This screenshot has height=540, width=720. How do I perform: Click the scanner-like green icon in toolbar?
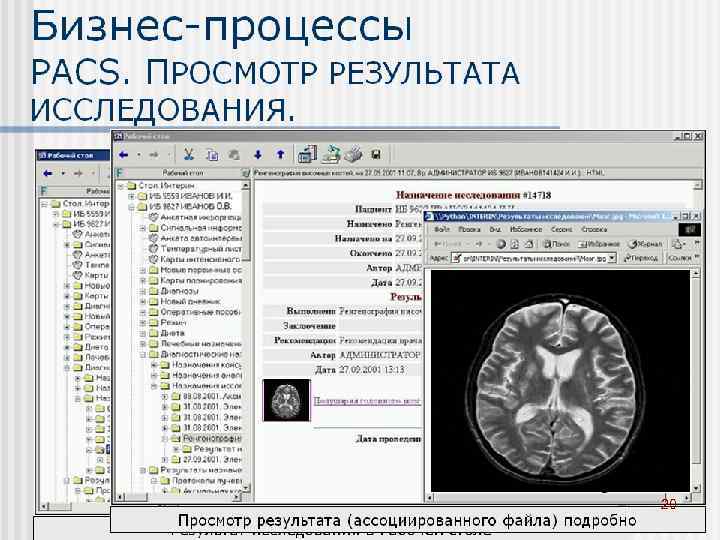click(x=331, y=154)
